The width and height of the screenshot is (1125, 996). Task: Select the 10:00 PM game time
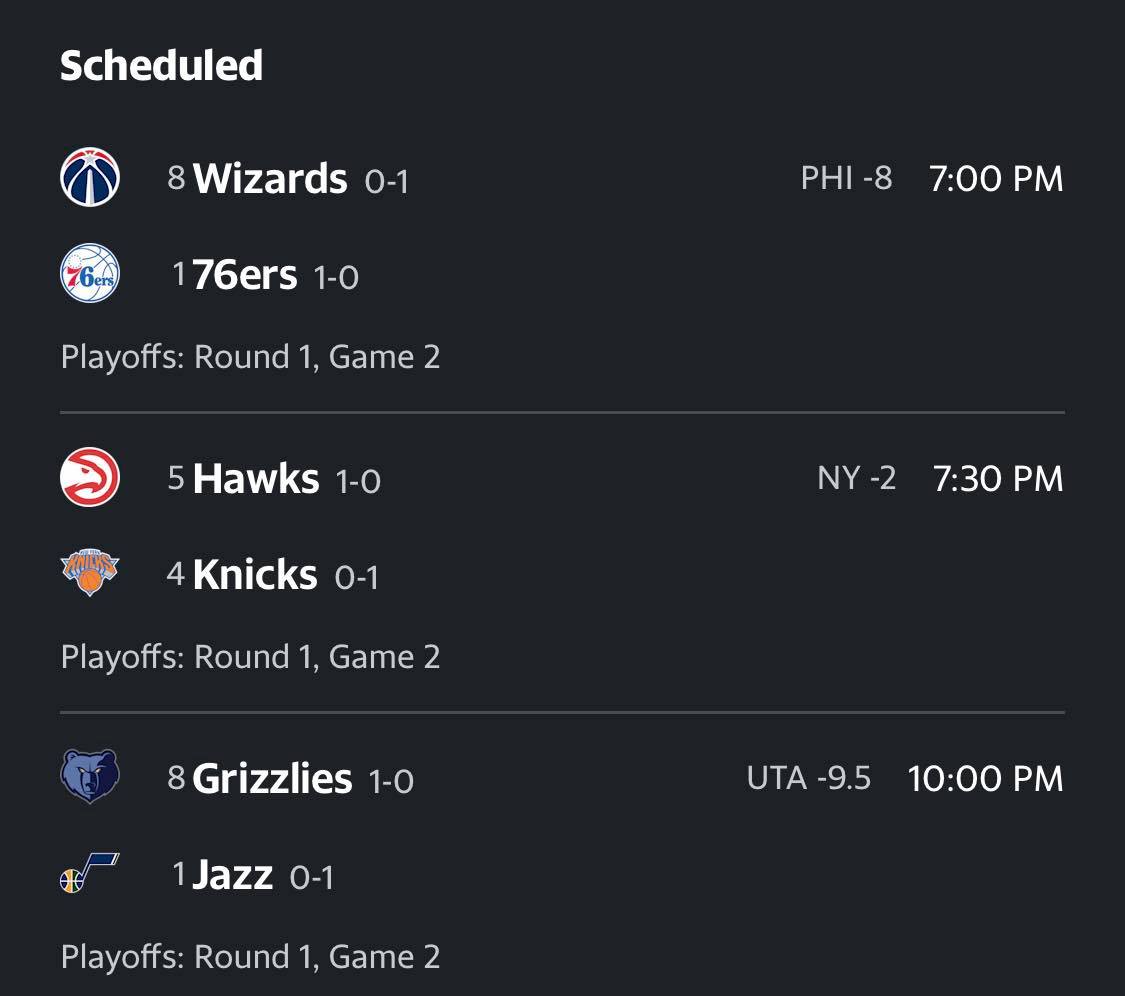pos(985,779)
